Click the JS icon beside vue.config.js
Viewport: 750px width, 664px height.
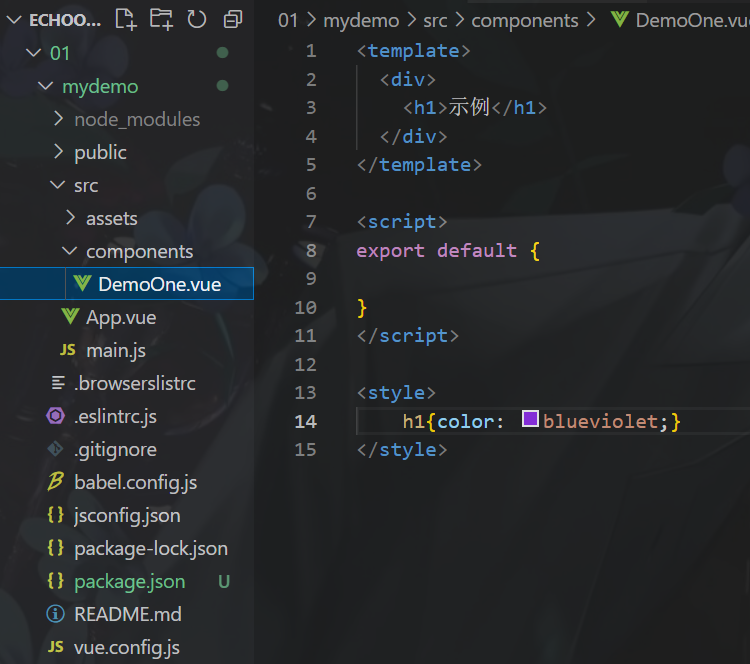coord(55,647)
